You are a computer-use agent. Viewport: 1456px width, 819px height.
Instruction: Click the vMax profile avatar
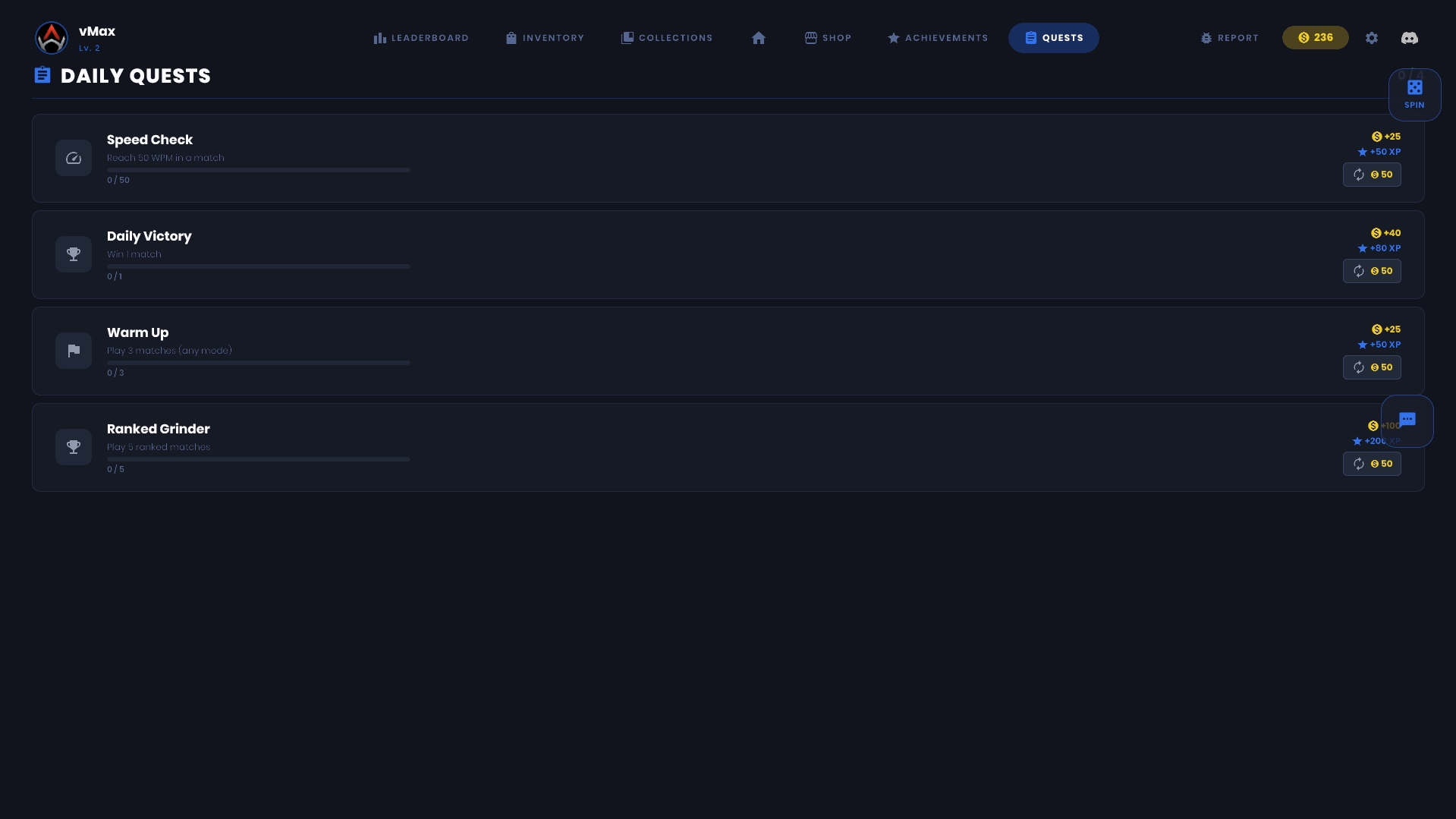point(52,38)
